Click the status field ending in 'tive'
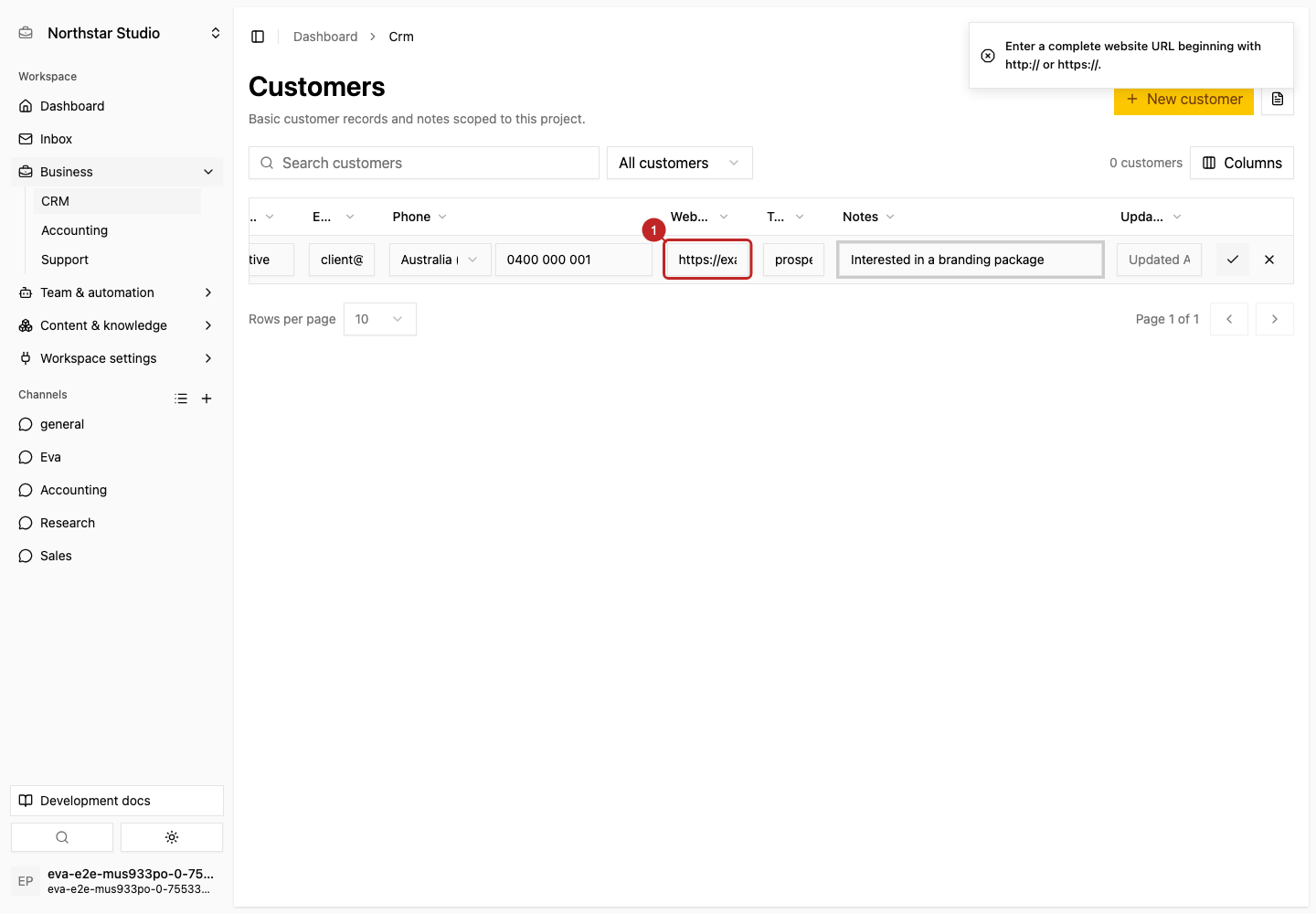This screenshot has height=914, width=1316. (271, 260)
